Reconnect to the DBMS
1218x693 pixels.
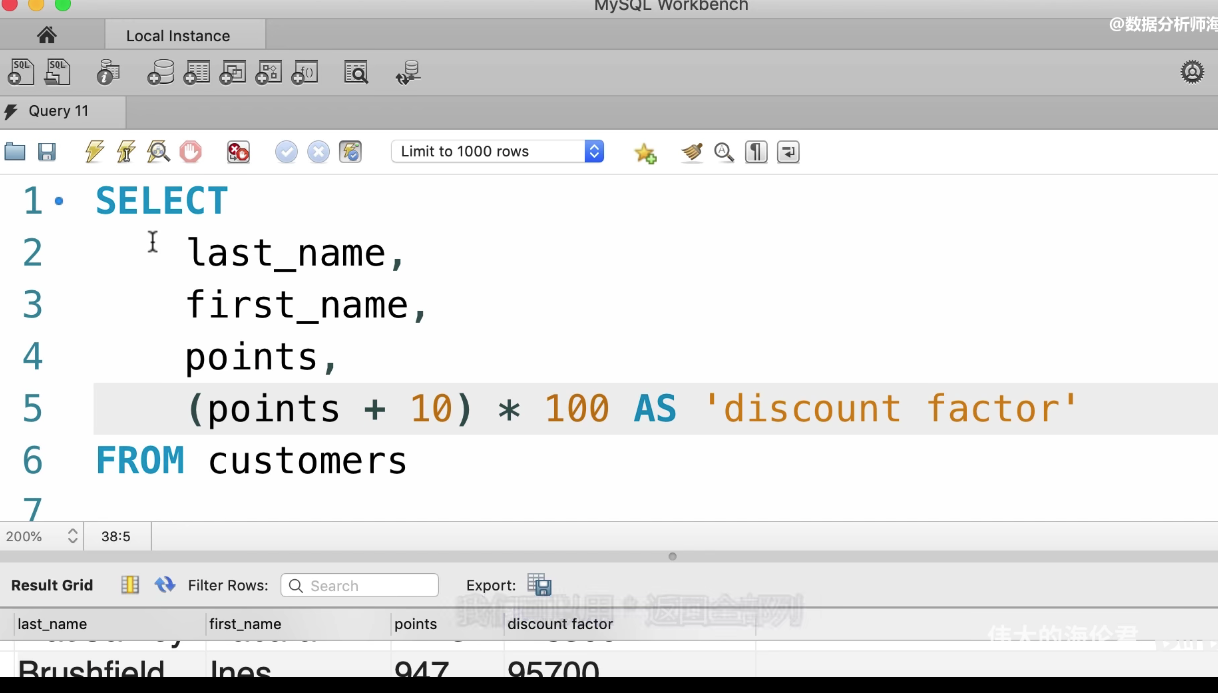[408, 72]
